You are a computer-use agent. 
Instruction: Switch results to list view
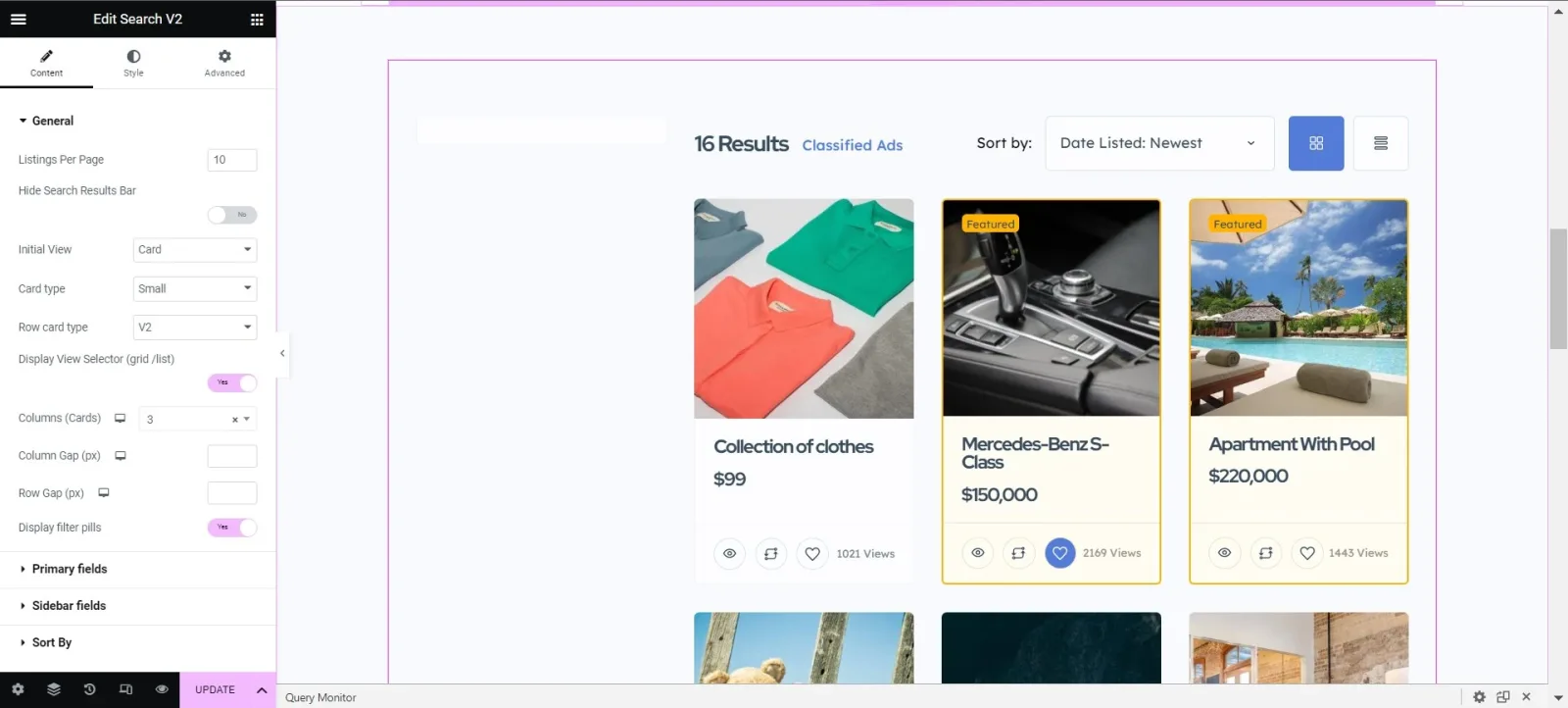pyautogui.click(x=1381, y=143)
